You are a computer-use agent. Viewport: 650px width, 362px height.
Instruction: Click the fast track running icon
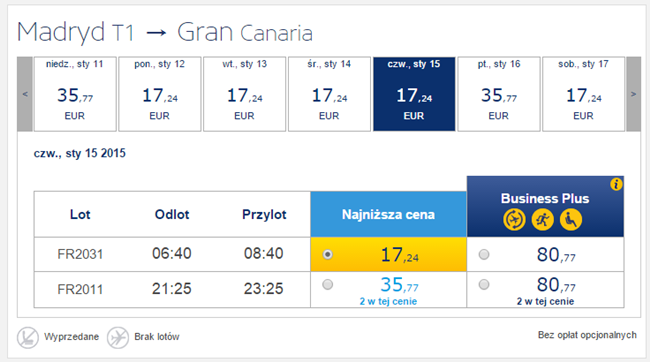(543, 220)
